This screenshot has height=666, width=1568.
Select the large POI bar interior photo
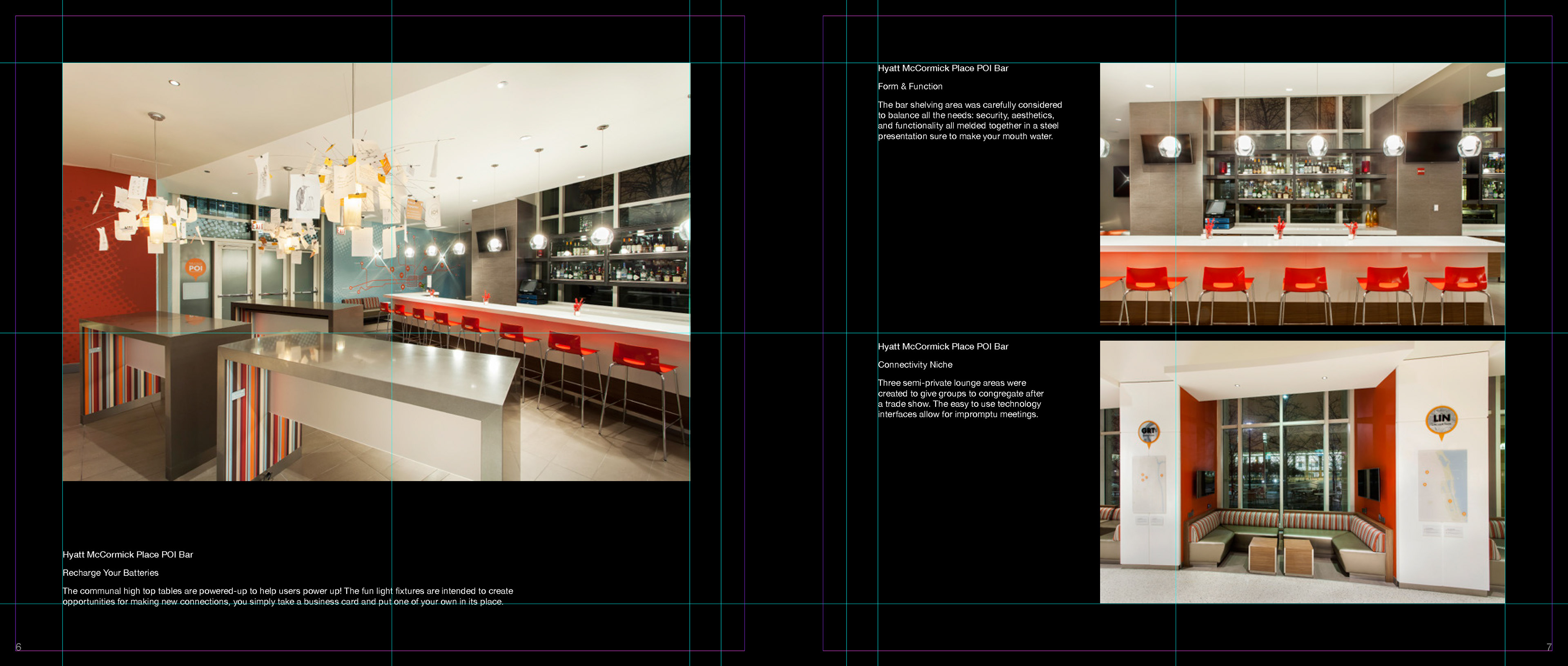pos(376,272)
